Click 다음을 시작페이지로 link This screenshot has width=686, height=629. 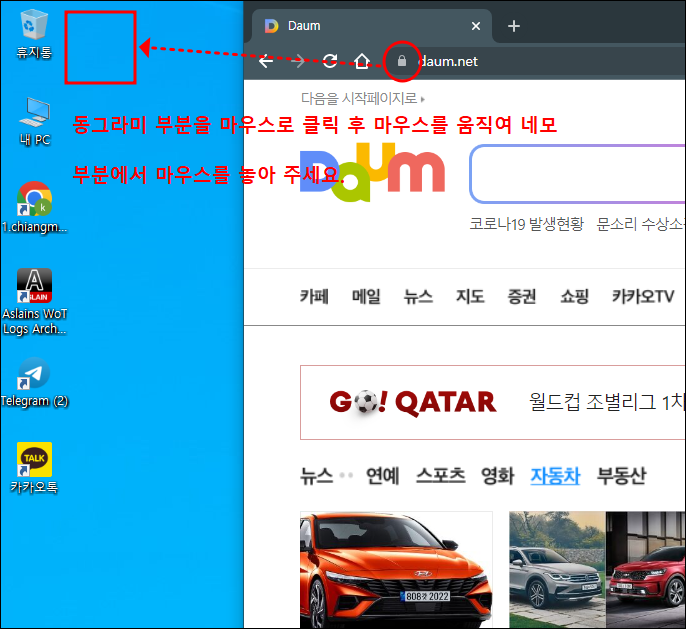tap(363, 98)
